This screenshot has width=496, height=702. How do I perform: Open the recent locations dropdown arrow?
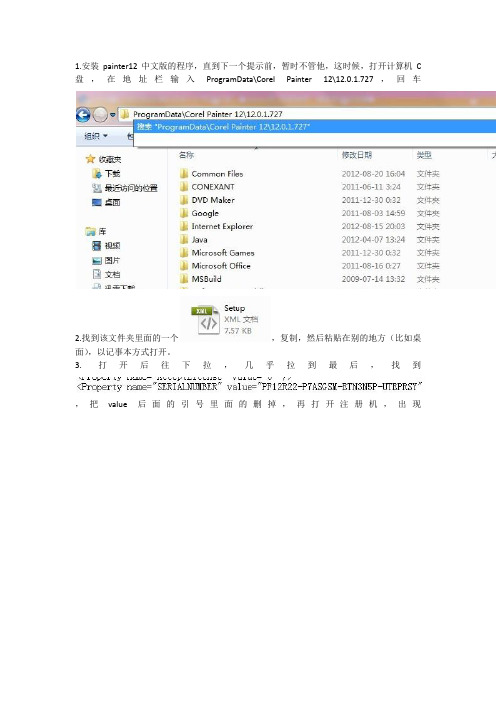pyautogui.click(x=113, y=115)
